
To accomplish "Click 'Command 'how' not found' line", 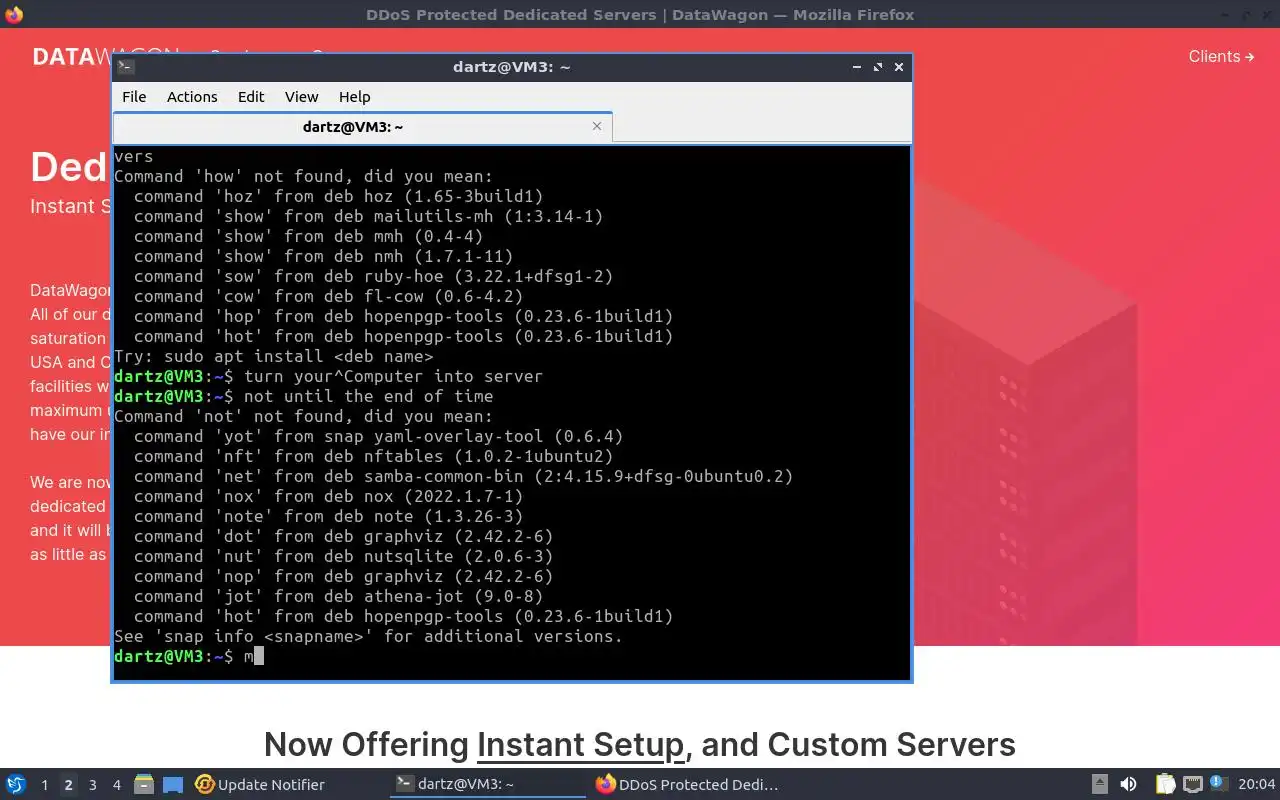I will (303, 176).
